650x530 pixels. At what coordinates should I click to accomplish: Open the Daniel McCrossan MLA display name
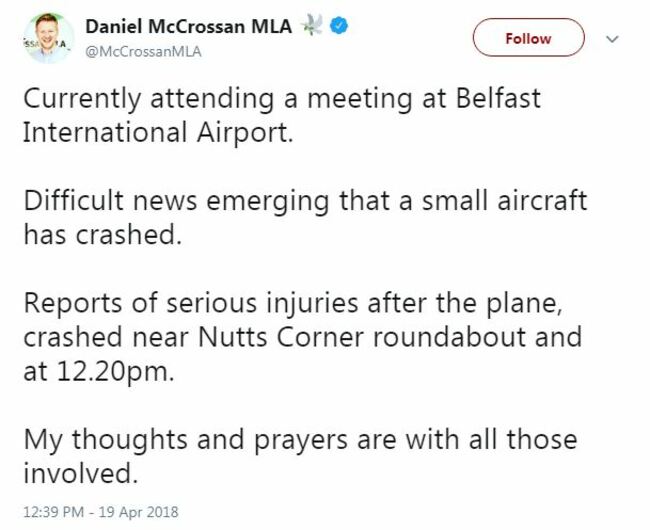point(188,28)
